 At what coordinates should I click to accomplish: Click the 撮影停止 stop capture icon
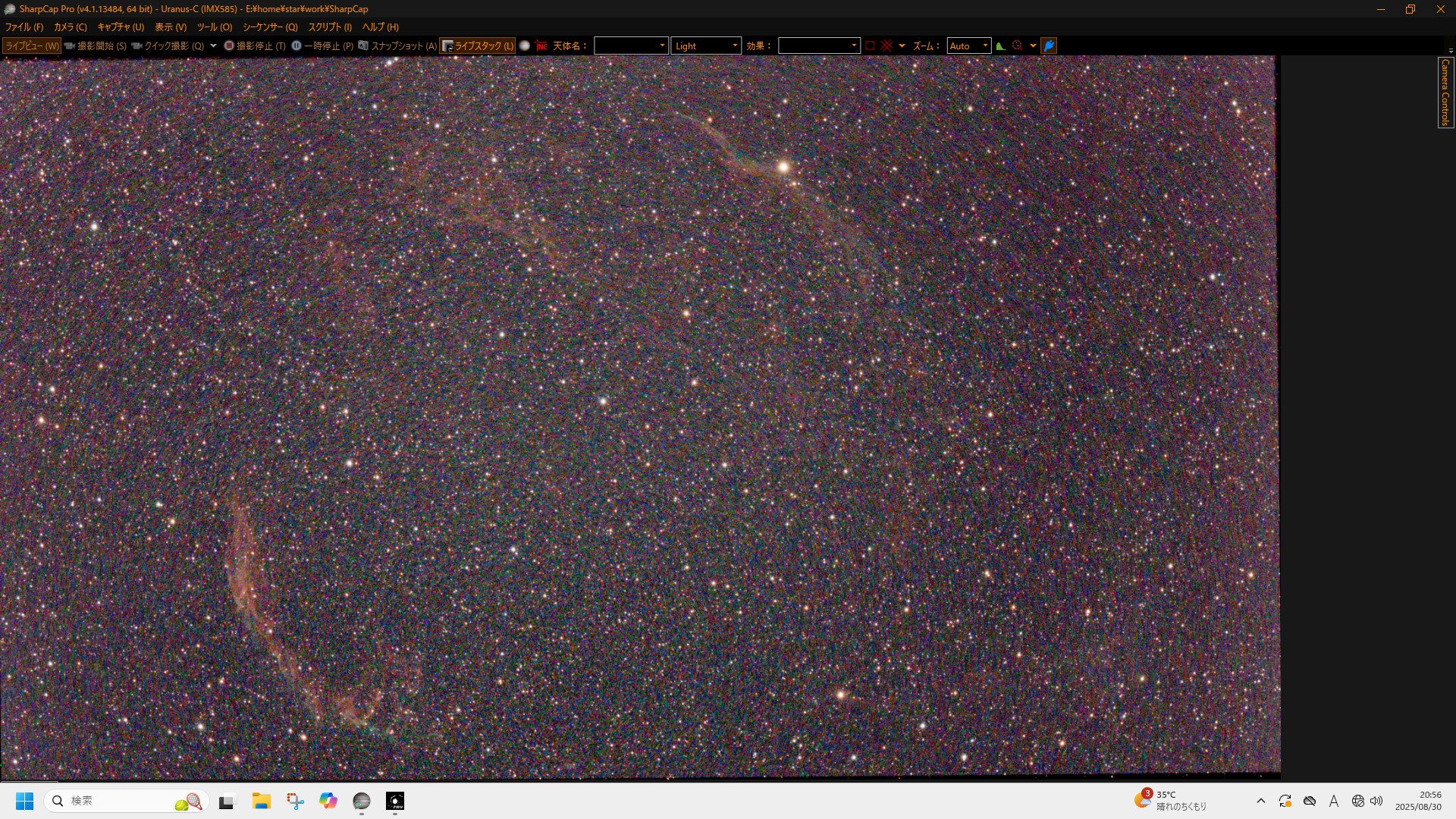pos(229,46)
